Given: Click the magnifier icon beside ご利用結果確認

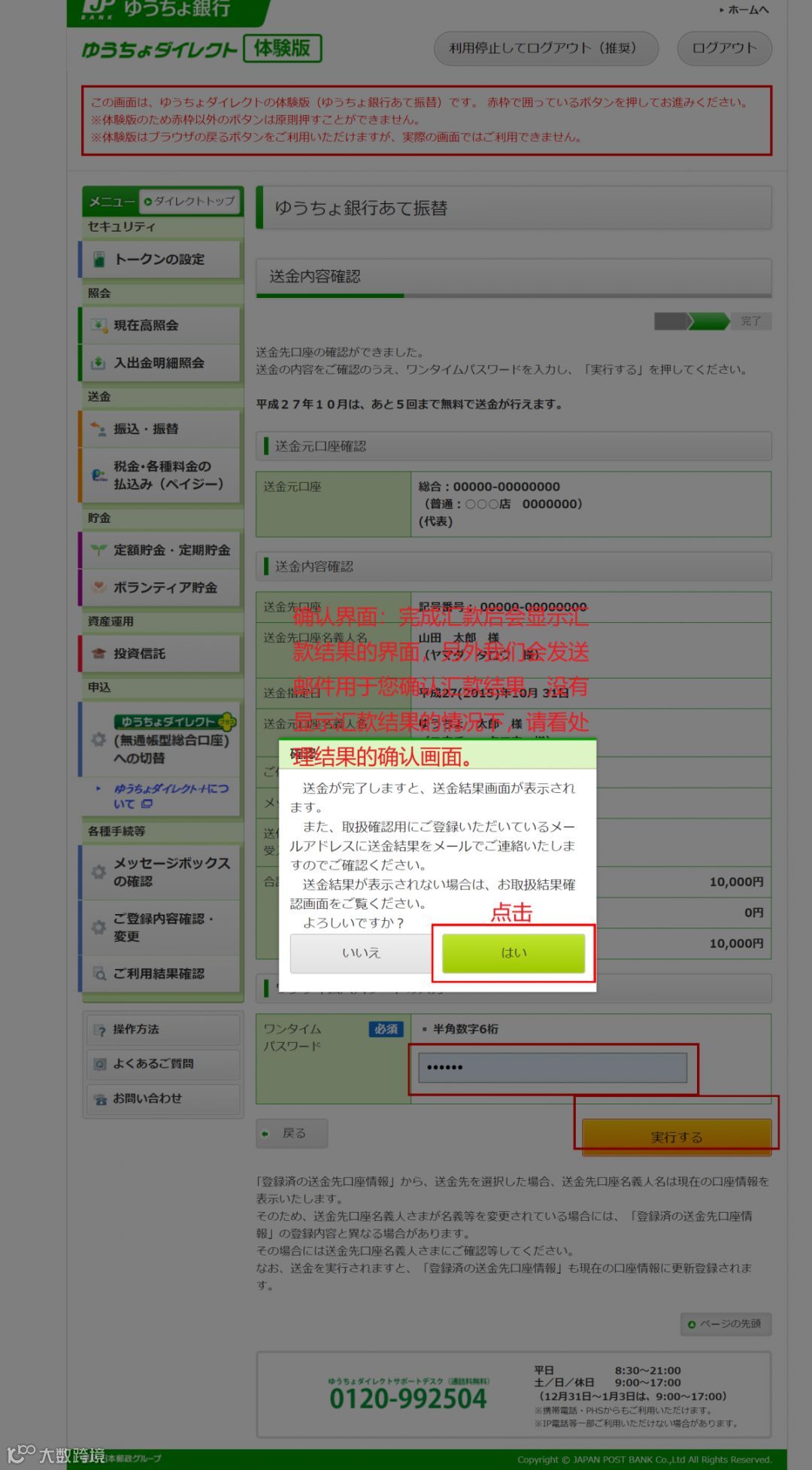Looking at the screenshot, I should pyautogui.click(x=98, y=973).
